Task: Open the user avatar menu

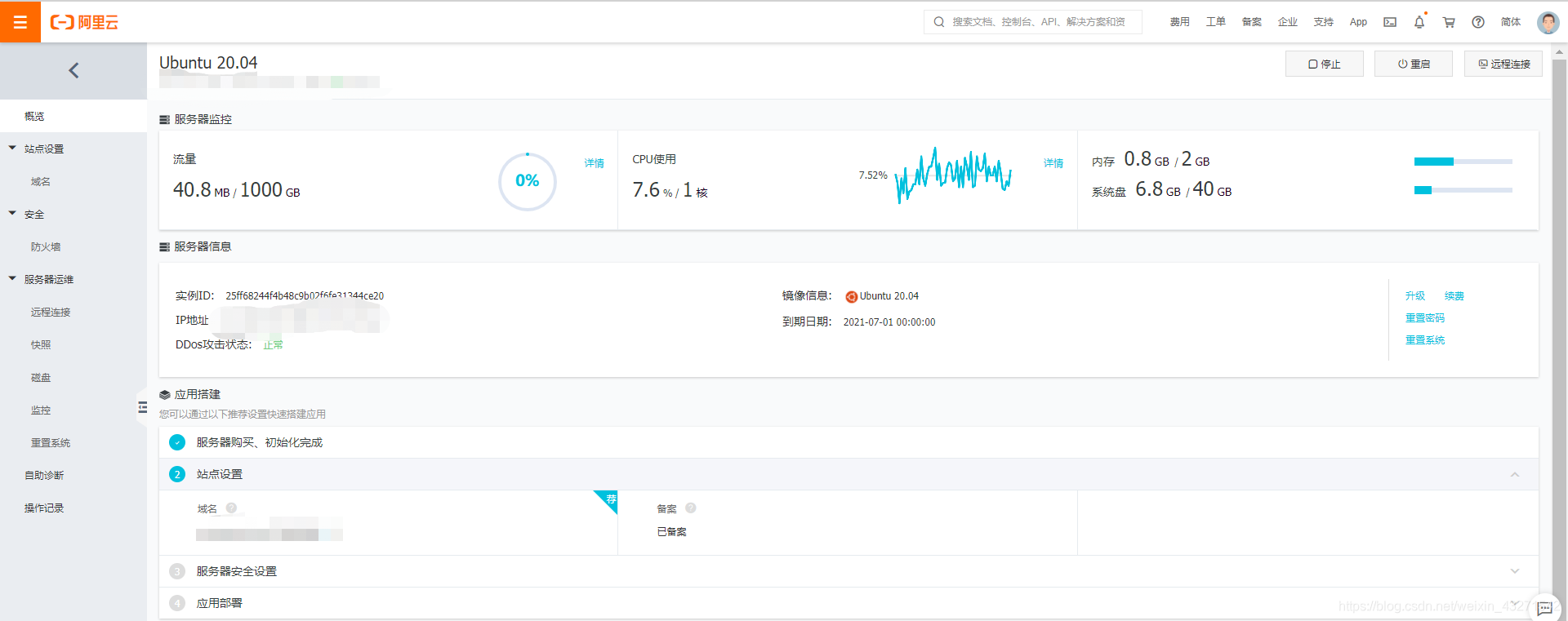Action: (x=1548, y=22)
